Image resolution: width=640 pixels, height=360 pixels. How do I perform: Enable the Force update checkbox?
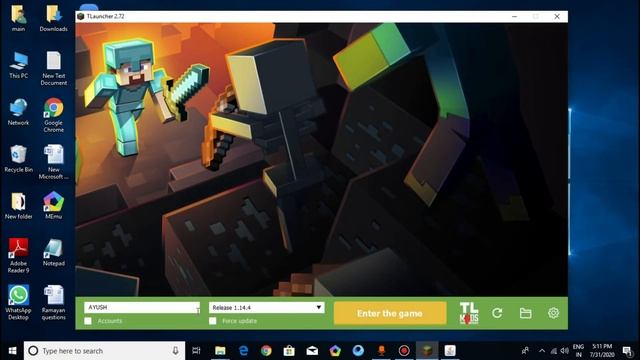tap(213, 321)
